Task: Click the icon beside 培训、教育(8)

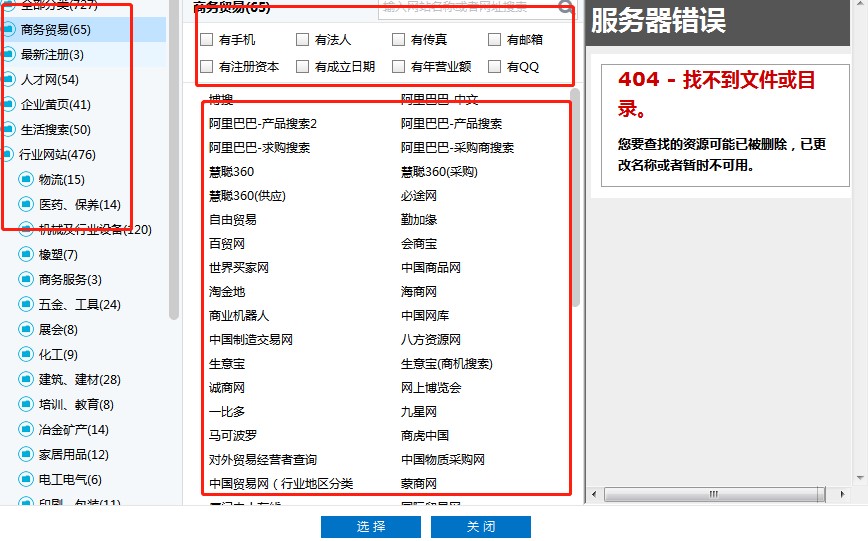Action: pos(26,404)
